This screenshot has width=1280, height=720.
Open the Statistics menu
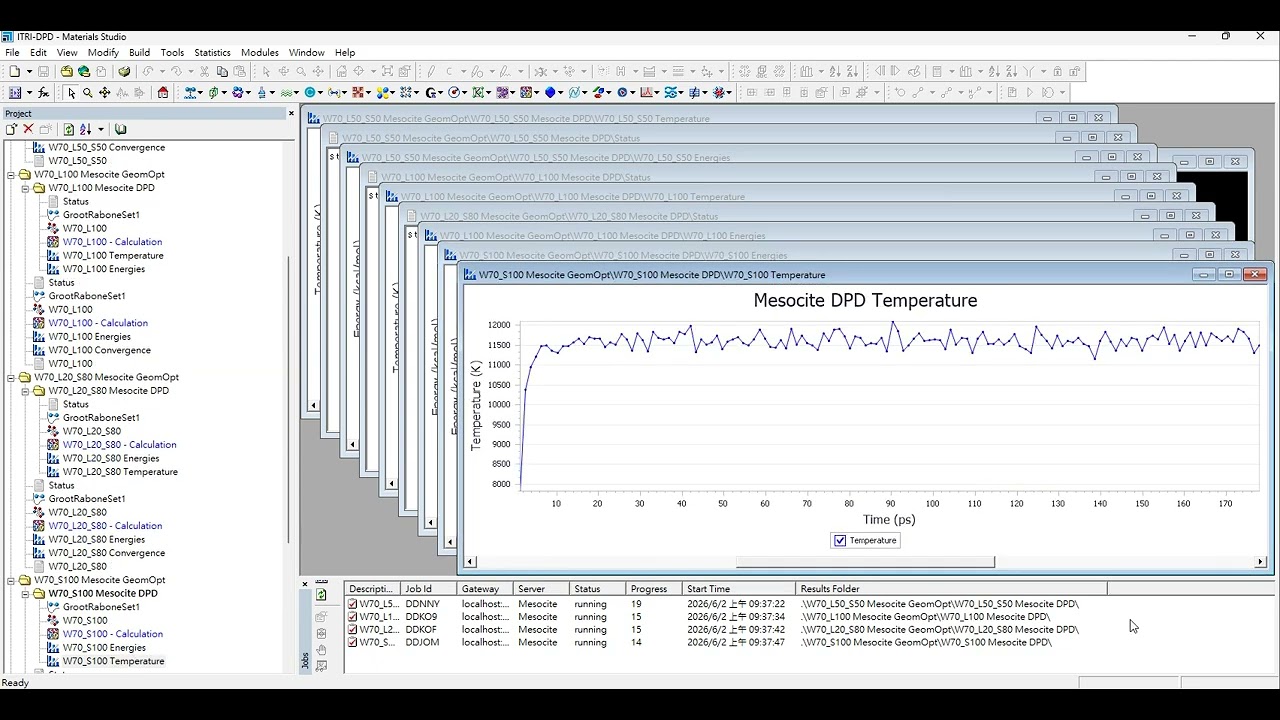click(212, 52)
